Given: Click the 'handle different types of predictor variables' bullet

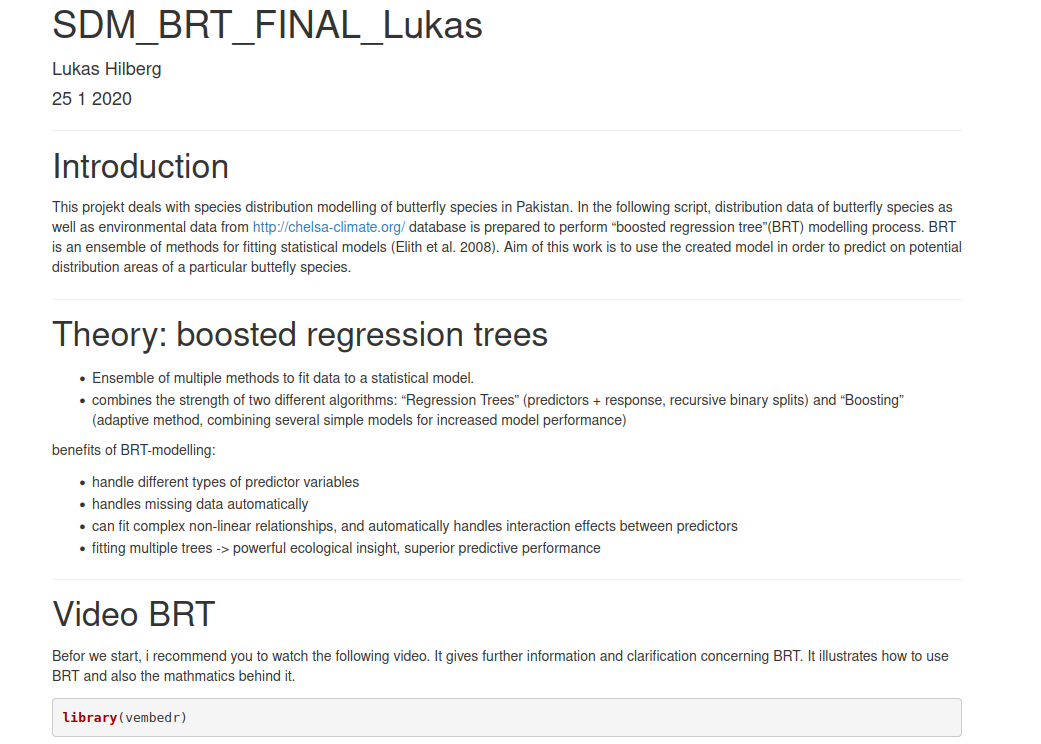Looking at the screenshot, I should coord(225,482).
